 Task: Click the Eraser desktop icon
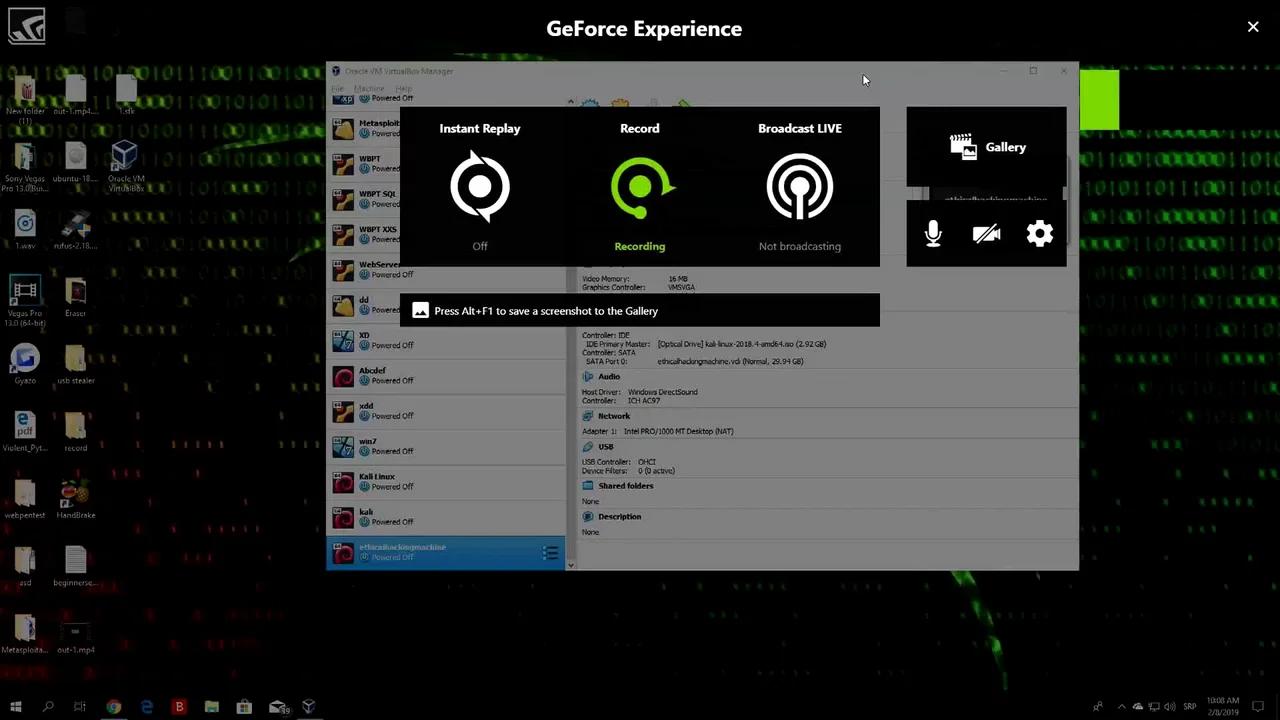click(75, 298)
